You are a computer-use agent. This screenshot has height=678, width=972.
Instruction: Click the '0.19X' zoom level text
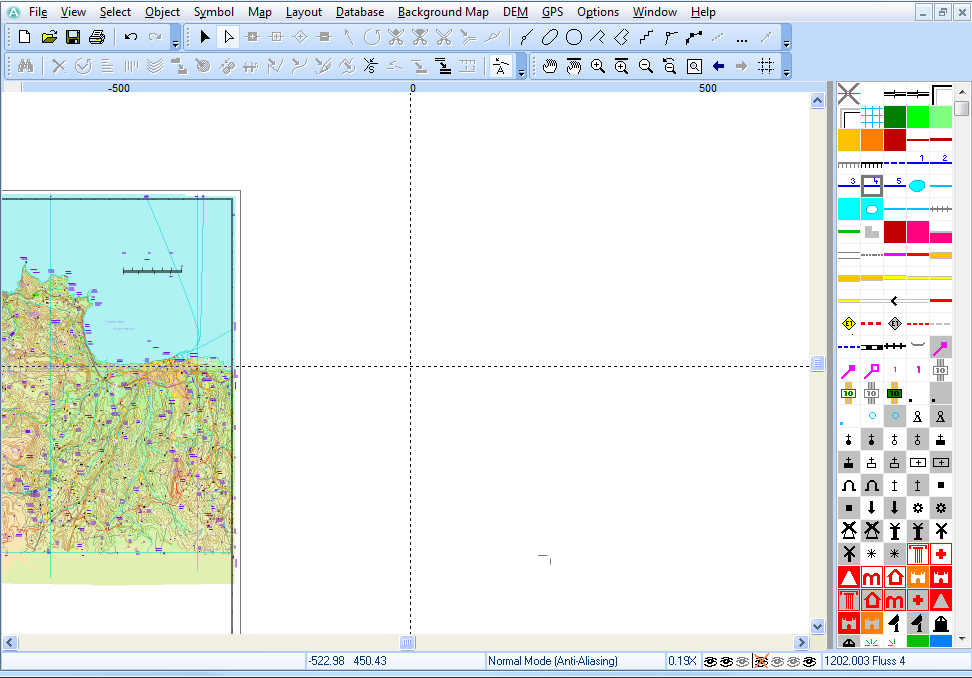pyautogui.click(x=683, y=661)
